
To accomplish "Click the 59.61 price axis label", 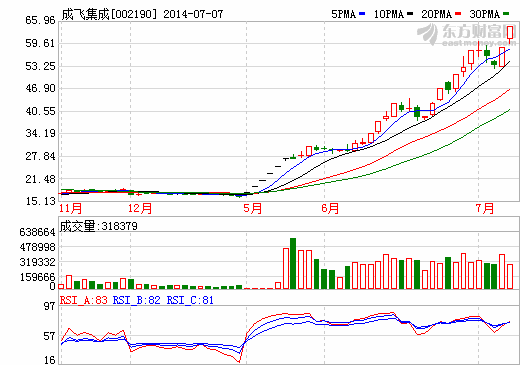I will click(40, 43).
